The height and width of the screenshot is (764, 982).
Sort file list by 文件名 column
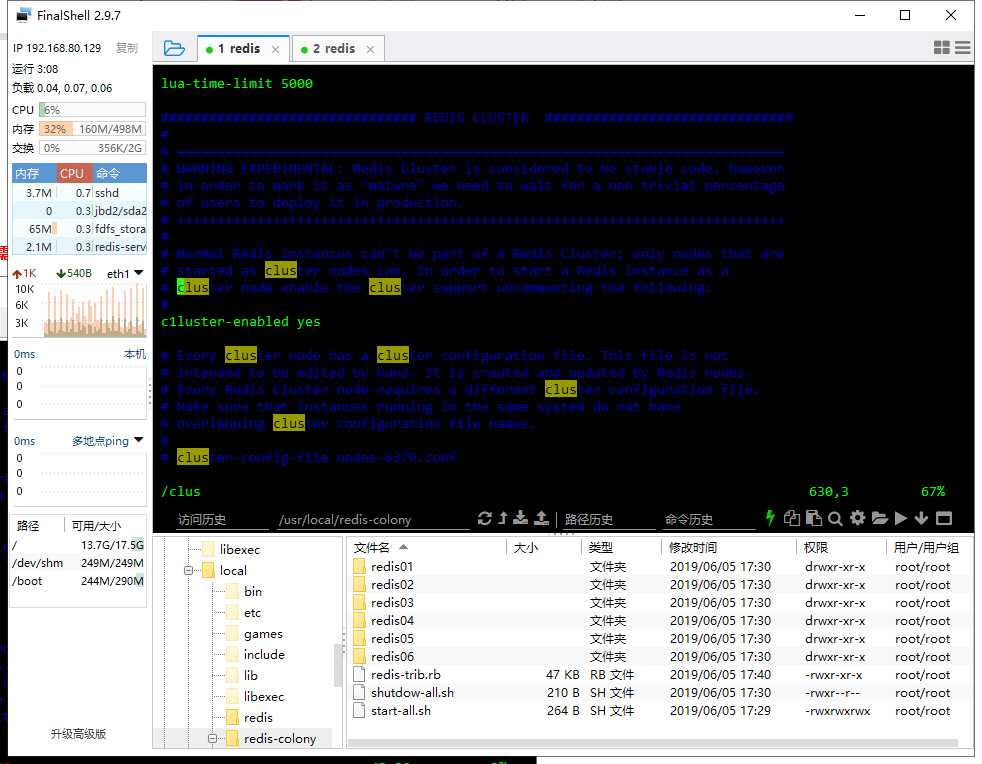426,547
